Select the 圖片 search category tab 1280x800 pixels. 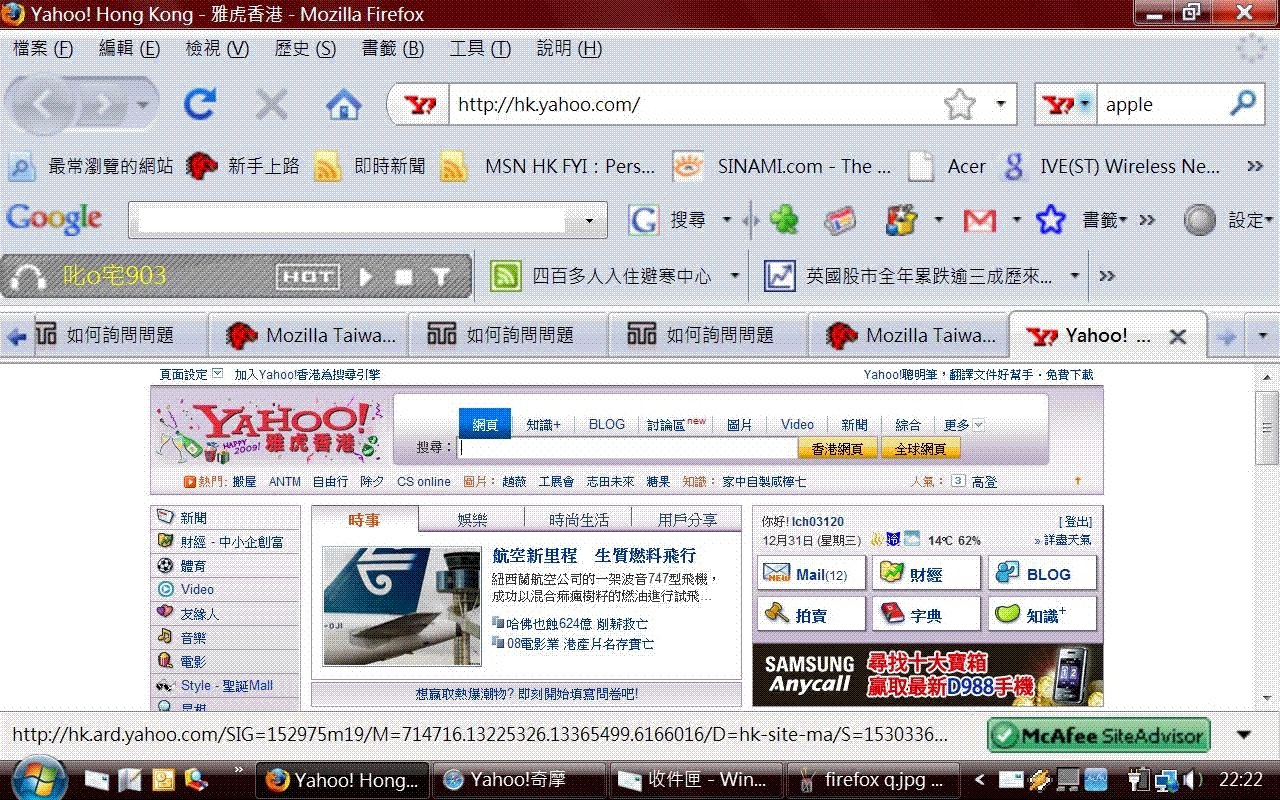(x=740, y=425)
